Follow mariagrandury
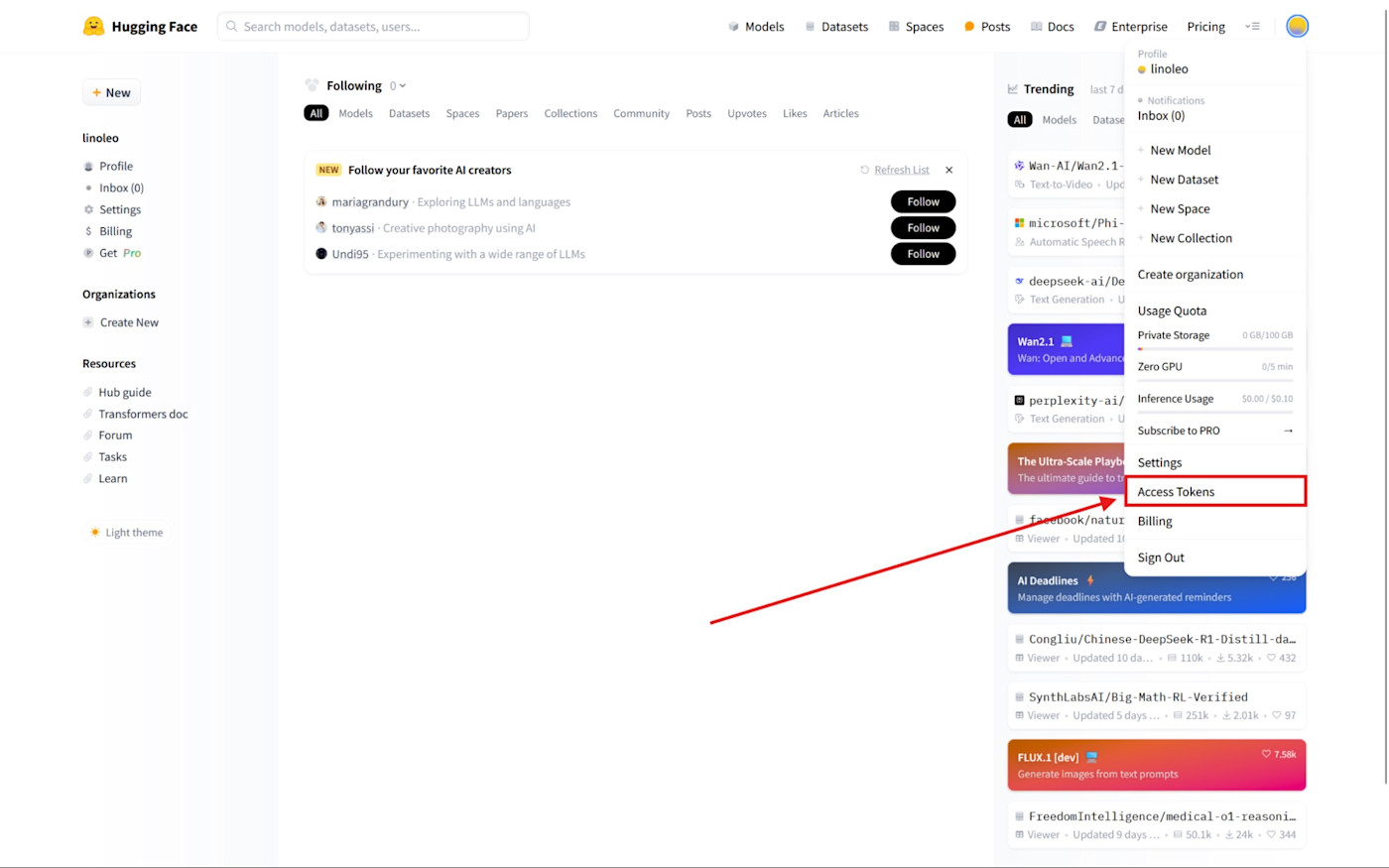The width and height of the screenshot is (1389, 868). point(923,201)
